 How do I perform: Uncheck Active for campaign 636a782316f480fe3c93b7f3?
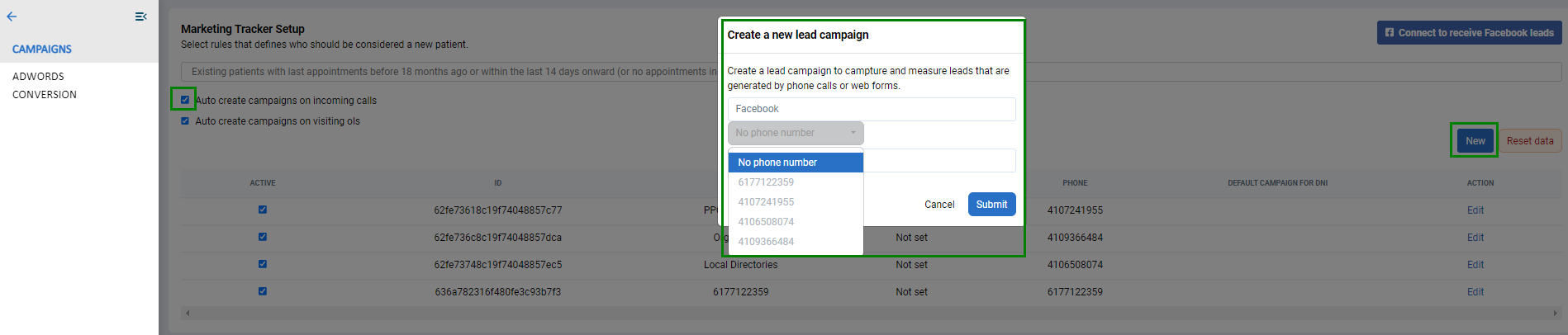point(263,291)
